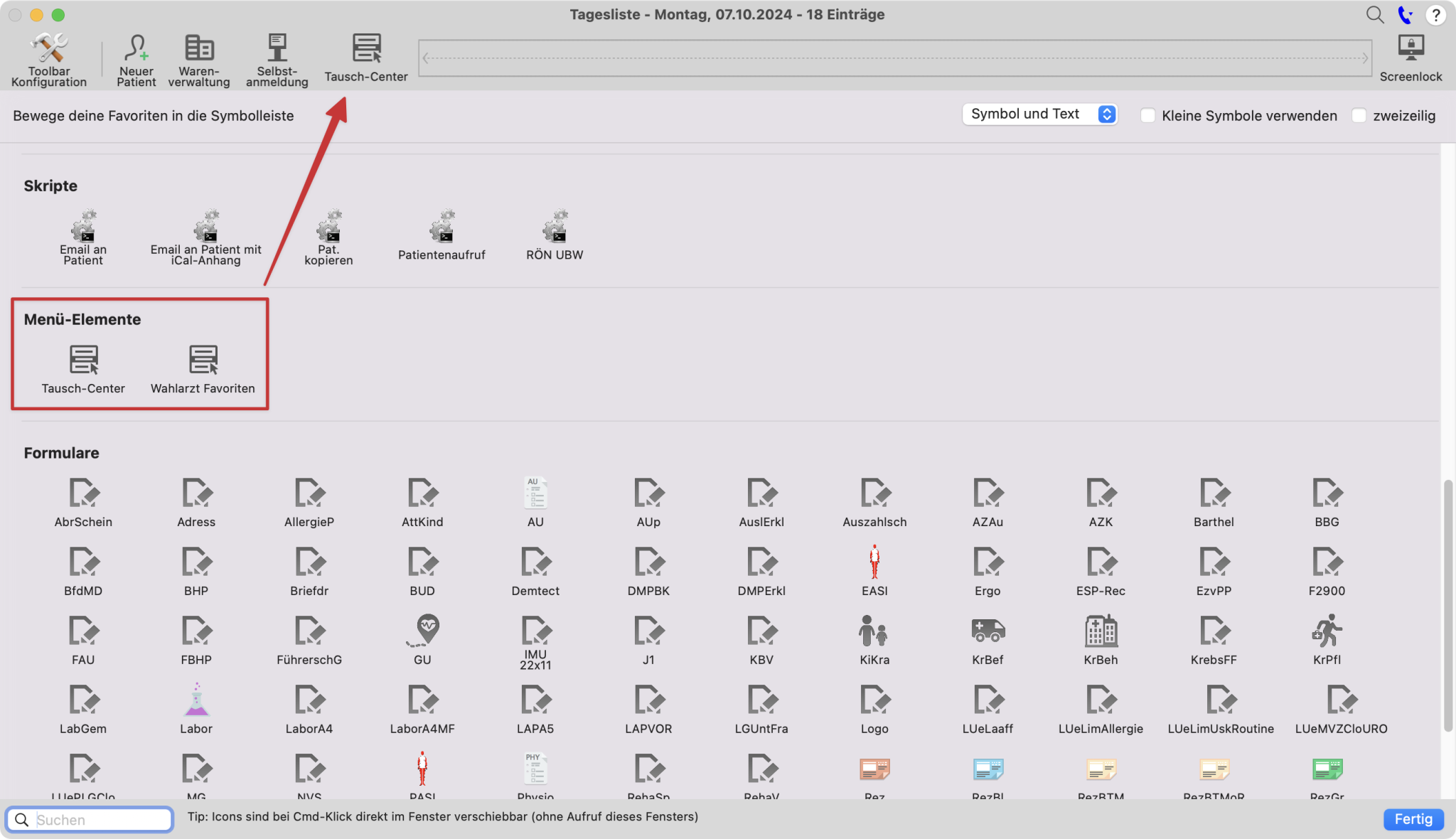Click the empty toolbar drop area
The width and height of the screenshot is (1456, 839).
894,58
